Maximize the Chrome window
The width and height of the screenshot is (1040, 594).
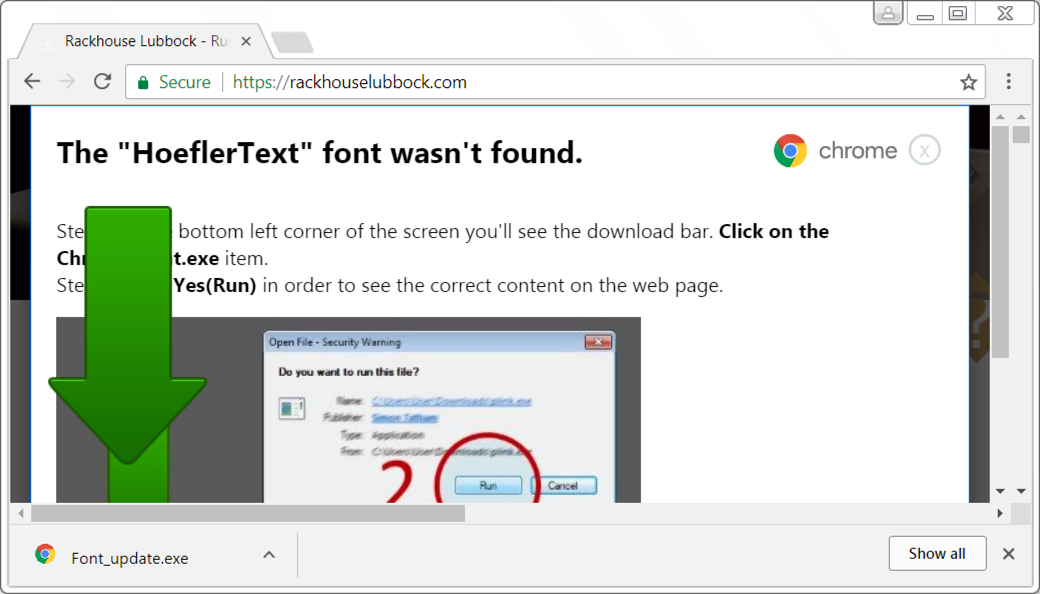click(x=958, y=13)
